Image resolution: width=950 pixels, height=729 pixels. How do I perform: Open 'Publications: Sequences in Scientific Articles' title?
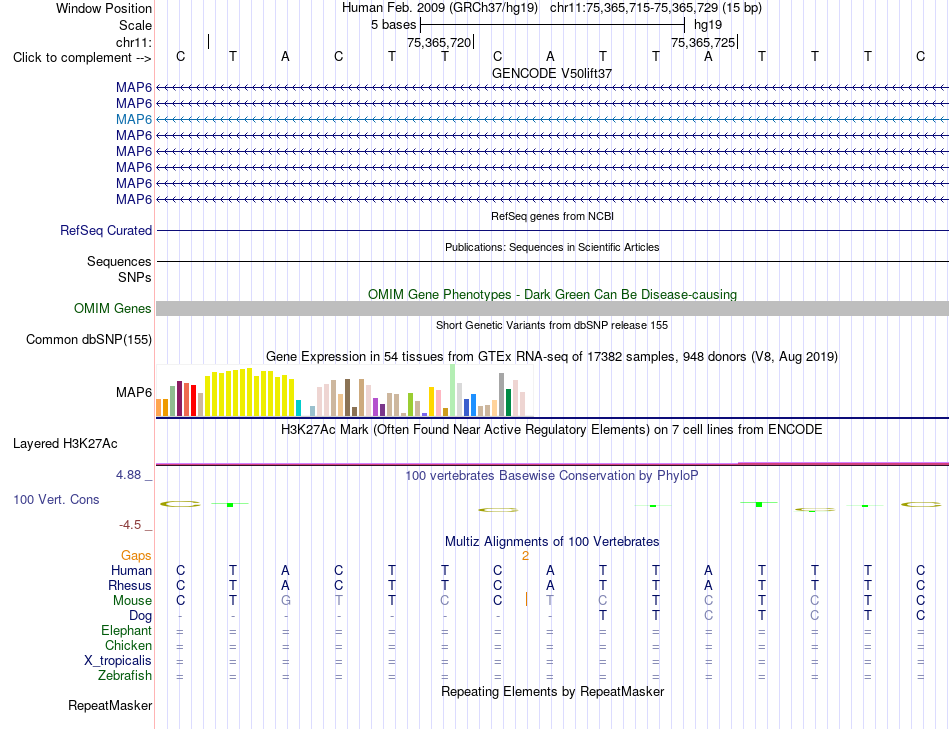[552, 247]
